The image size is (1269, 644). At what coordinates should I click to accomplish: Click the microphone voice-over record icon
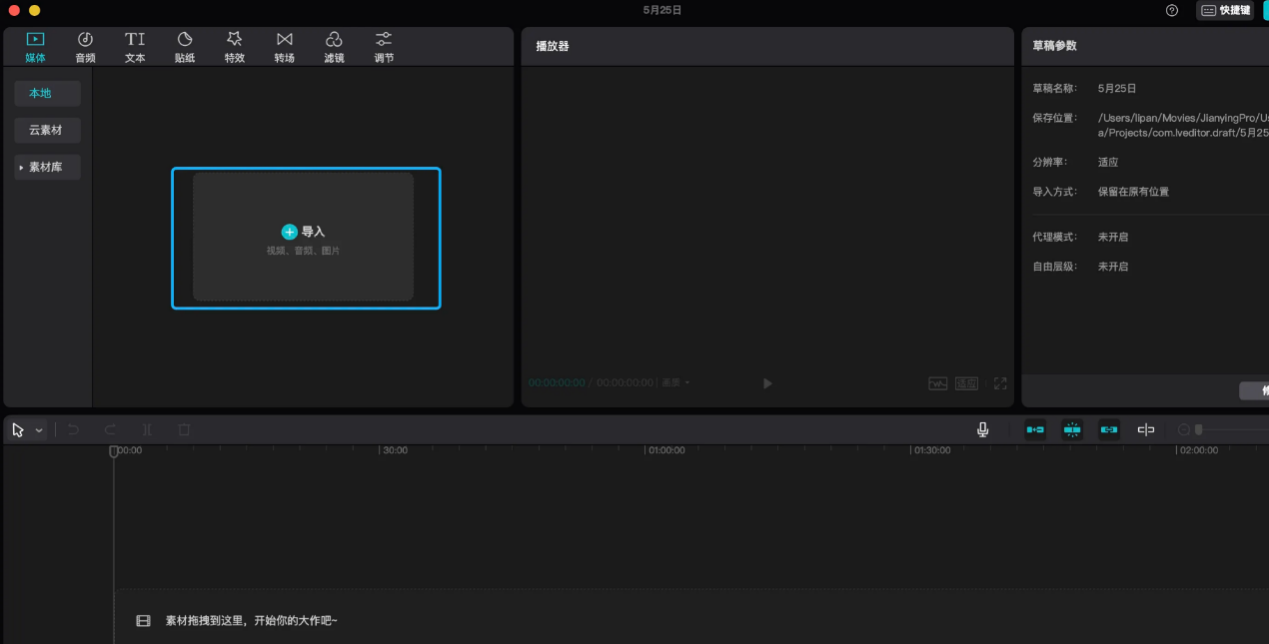(x=983, y=430)
